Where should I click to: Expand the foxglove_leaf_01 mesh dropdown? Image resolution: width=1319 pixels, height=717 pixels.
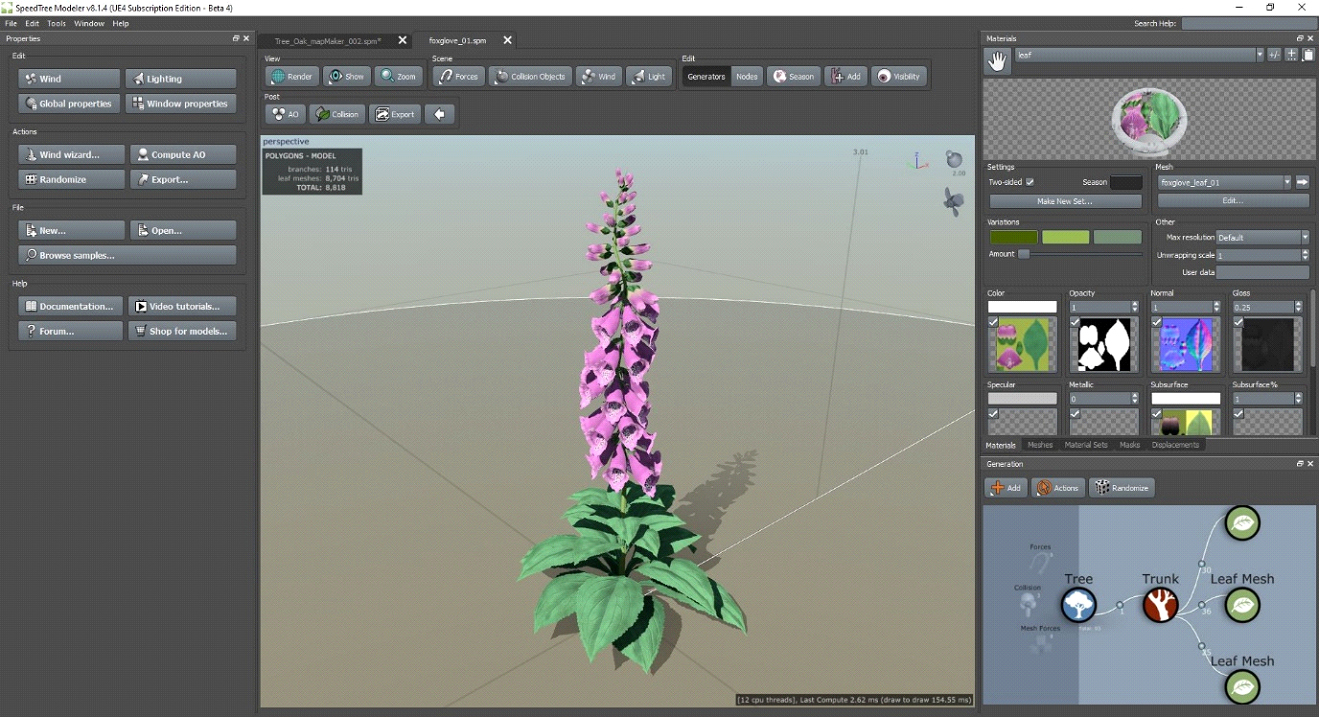[1287, 182]
